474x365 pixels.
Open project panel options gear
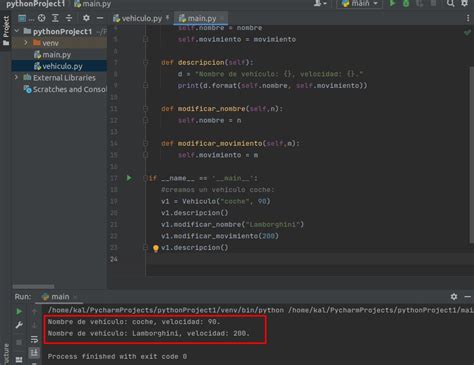(x=86, y=18)
